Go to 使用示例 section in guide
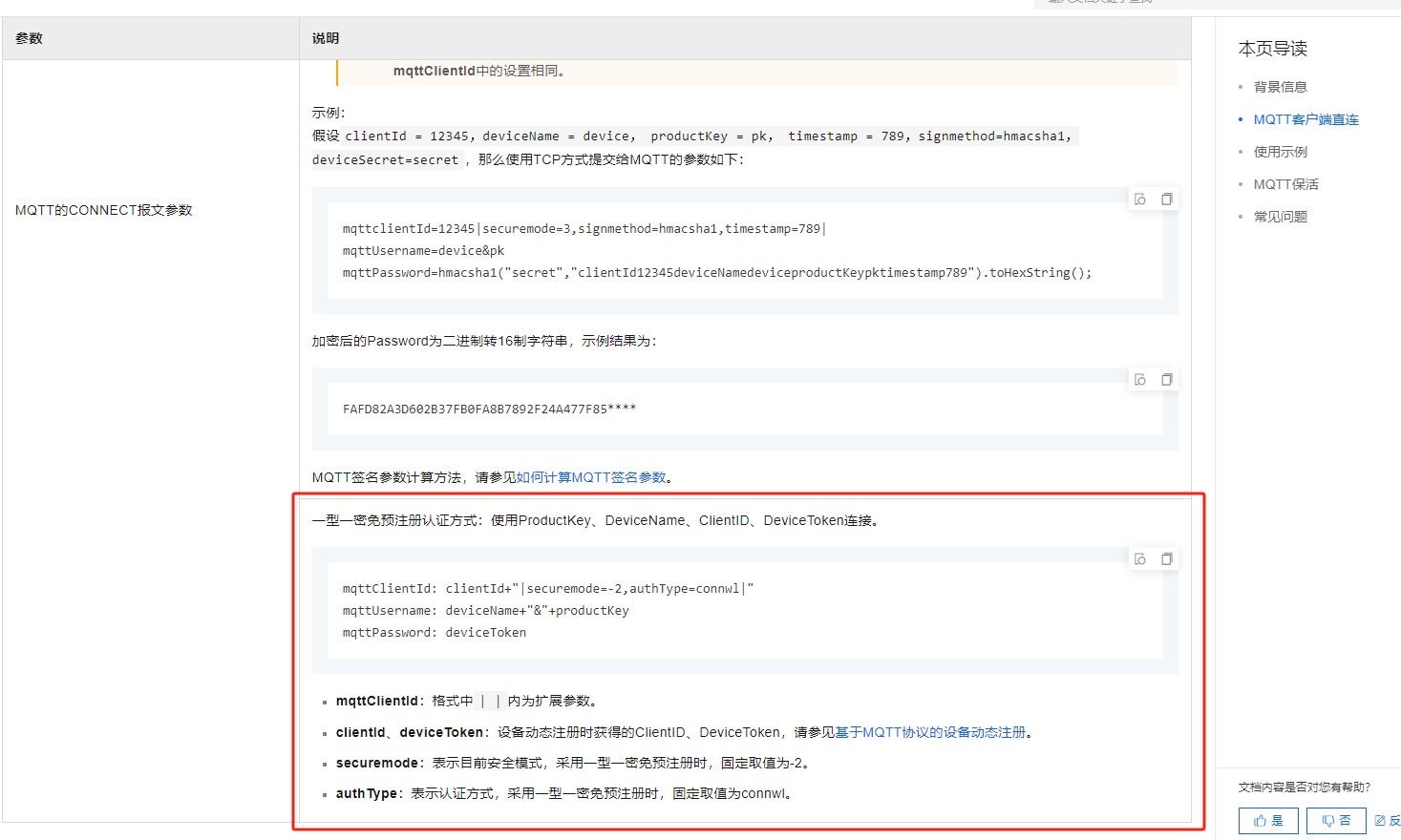The width and height of the screenshot is (1401, 840). (1280, 152)
